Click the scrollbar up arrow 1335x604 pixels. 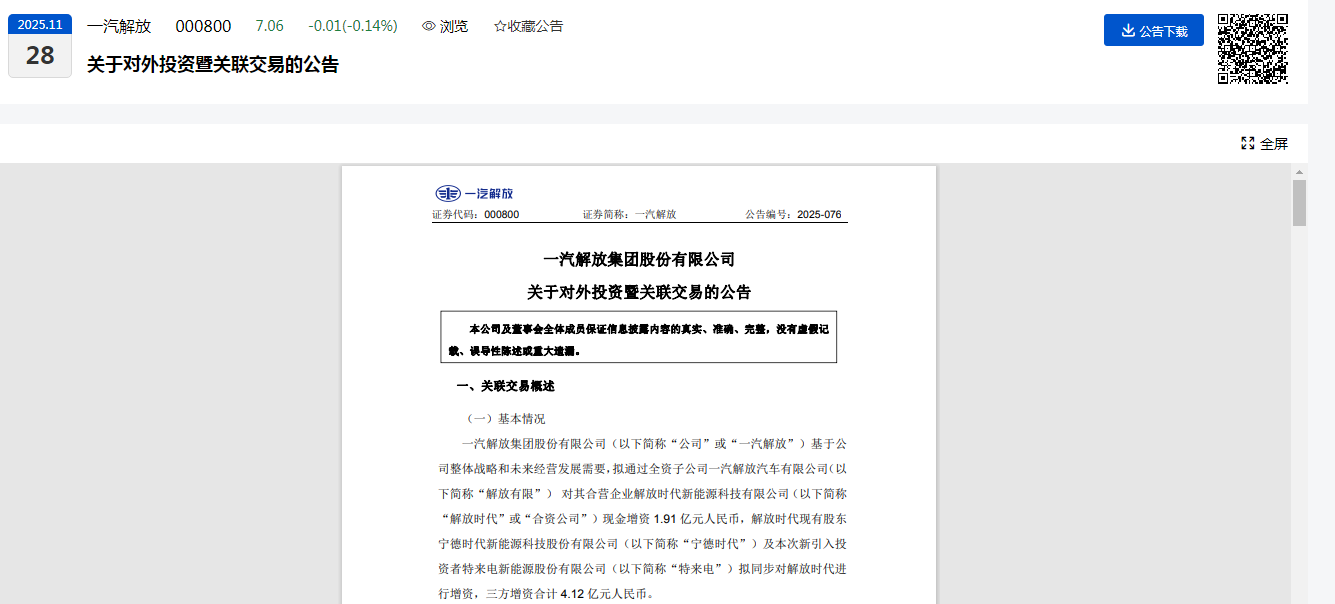pos(1299,172)
